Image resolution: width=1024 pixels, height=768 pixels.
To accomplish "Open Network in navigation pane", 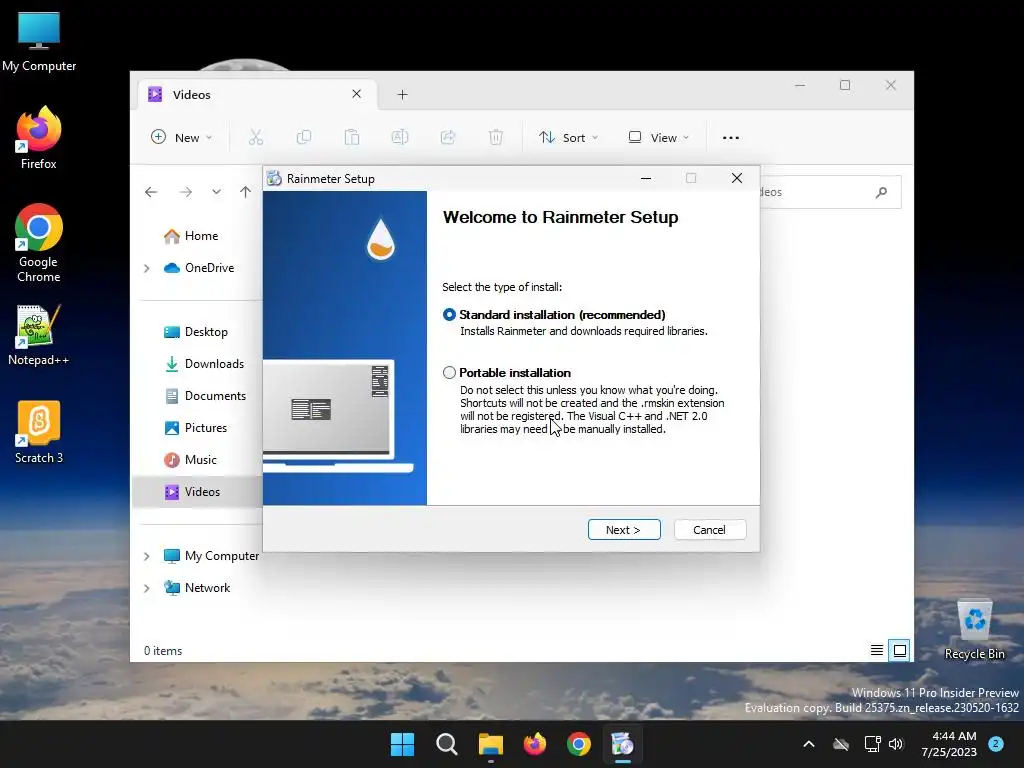I will pos(197,588).
